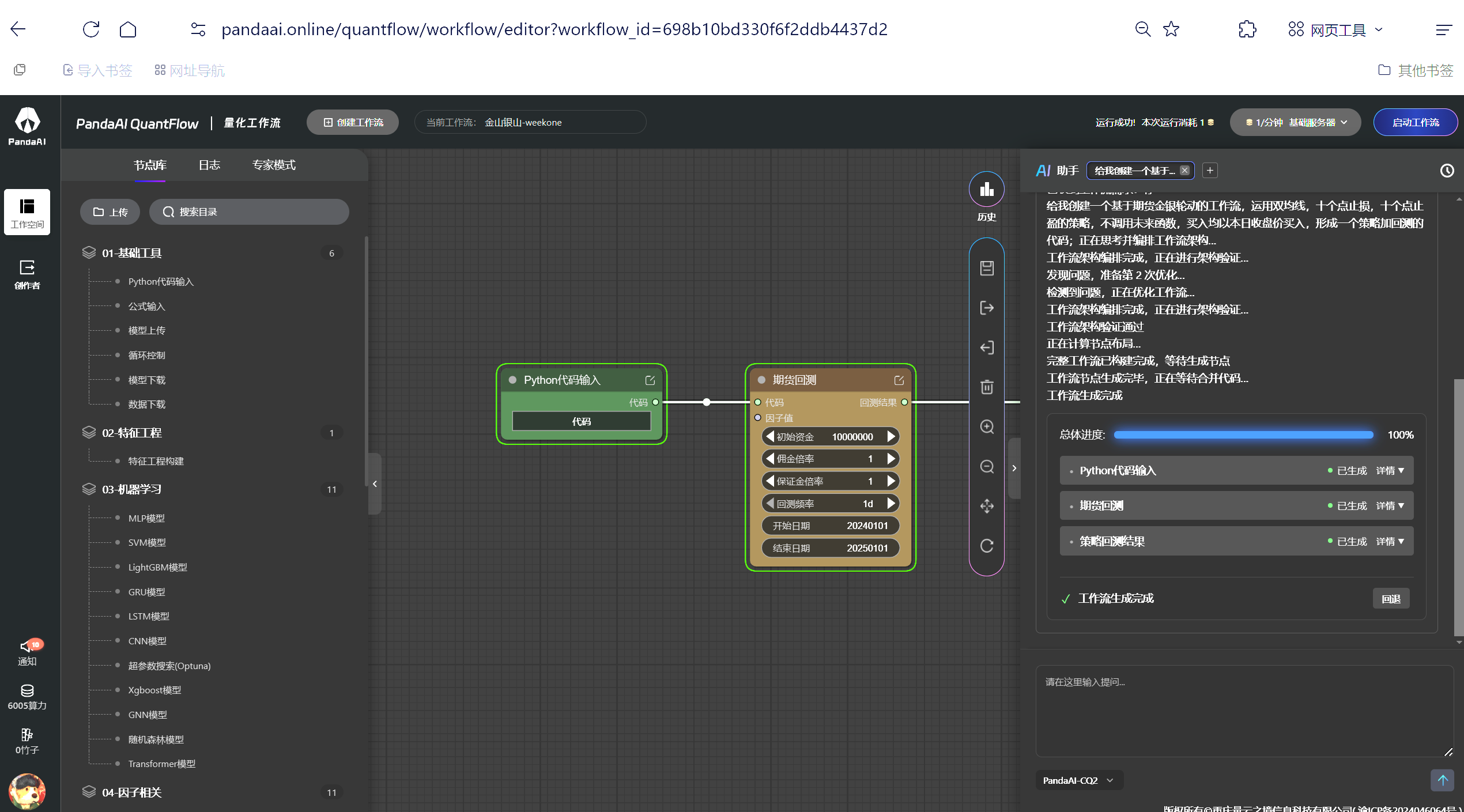
Task: Click the export arrow icon in canvas toolbar
Action: coord(987,308)
